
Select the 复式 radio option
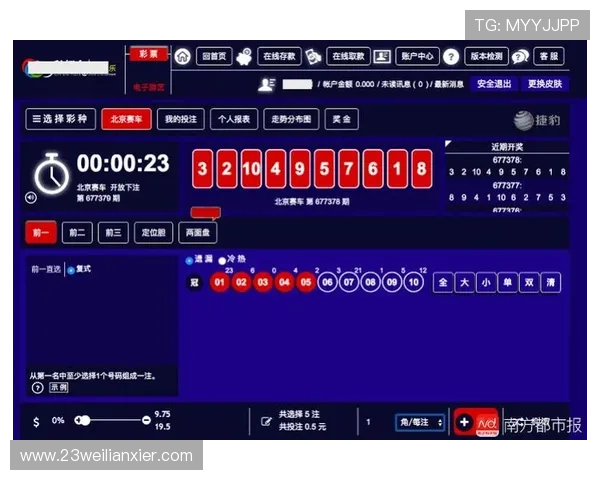point(70,270)
